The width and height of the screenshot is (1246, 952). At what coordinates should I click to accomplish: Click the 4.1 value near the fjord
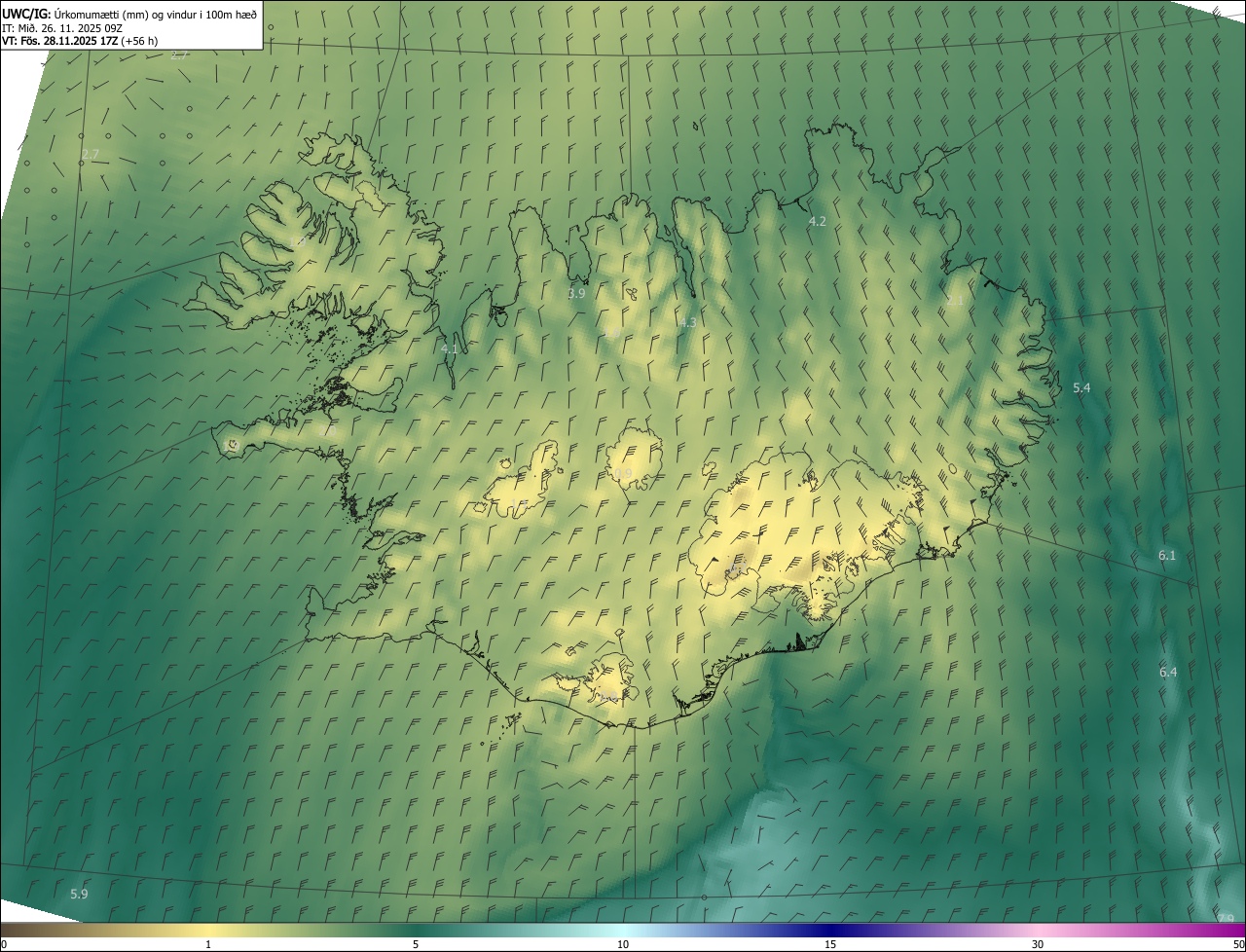[449, 348]
